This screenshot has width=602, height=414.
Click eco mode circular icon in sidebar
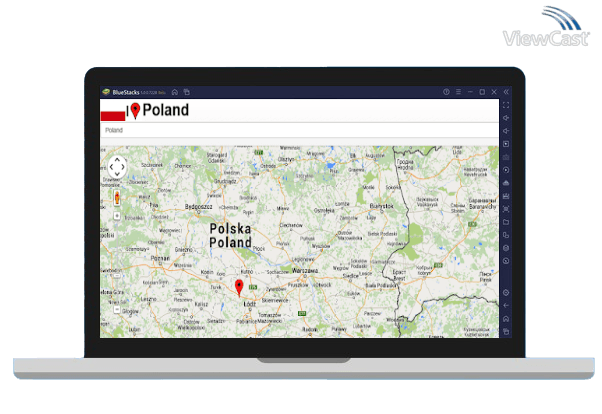pos(506,261)
